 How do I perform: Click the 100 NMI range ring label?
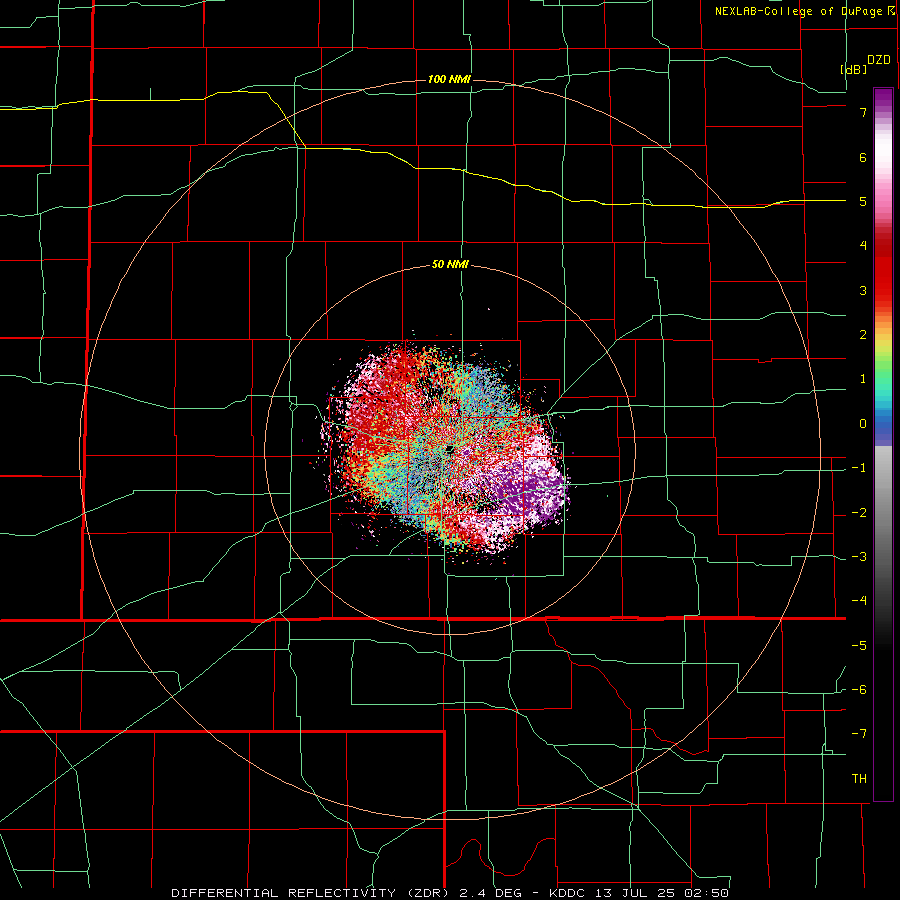[x=449, y=79]
